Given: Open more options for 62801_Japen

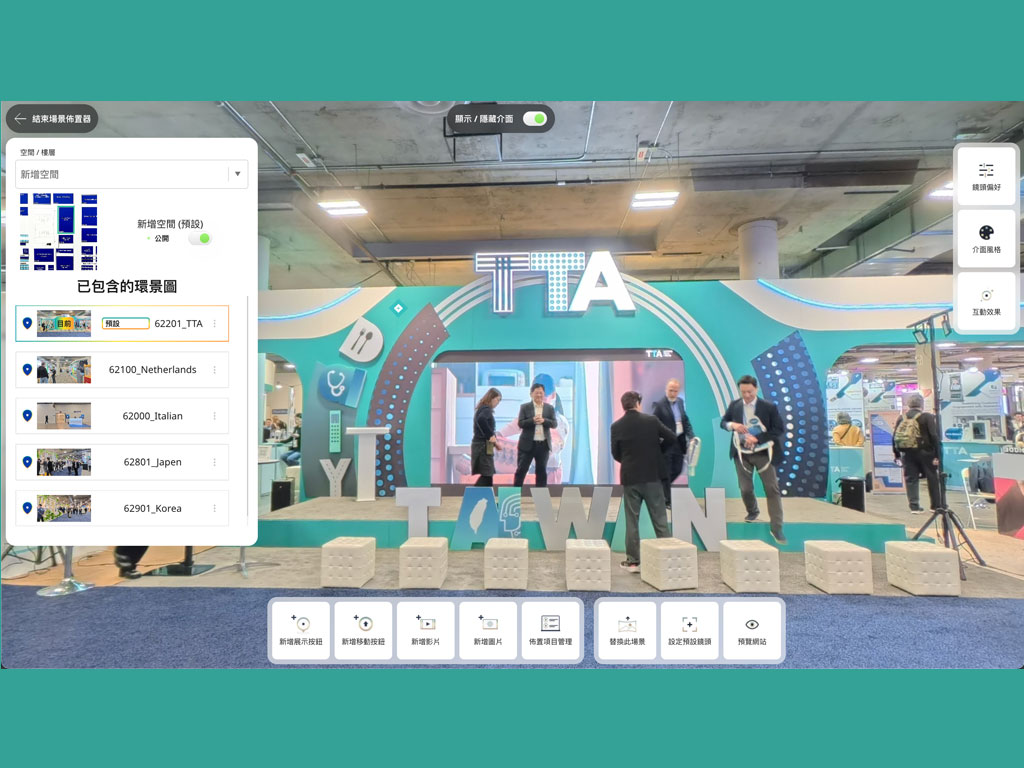Looking at the screenshot, I should (214, 462).
